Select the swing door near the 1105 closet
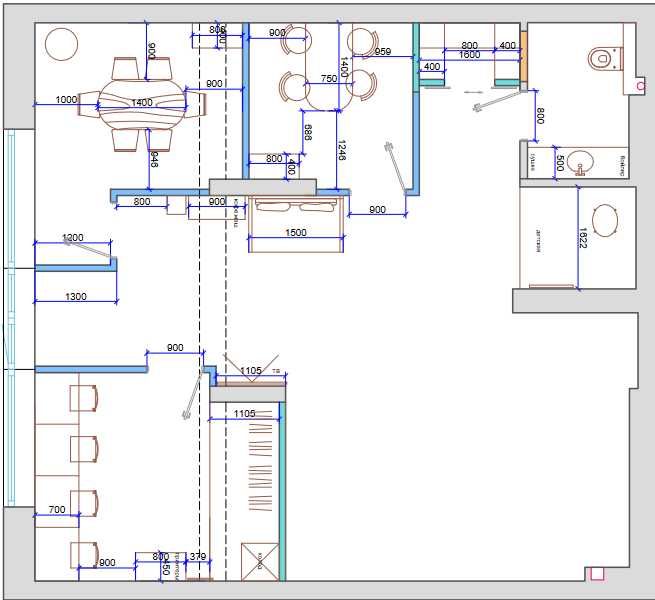This screenshot has height=600, width=655. click(x=193, y=395)
